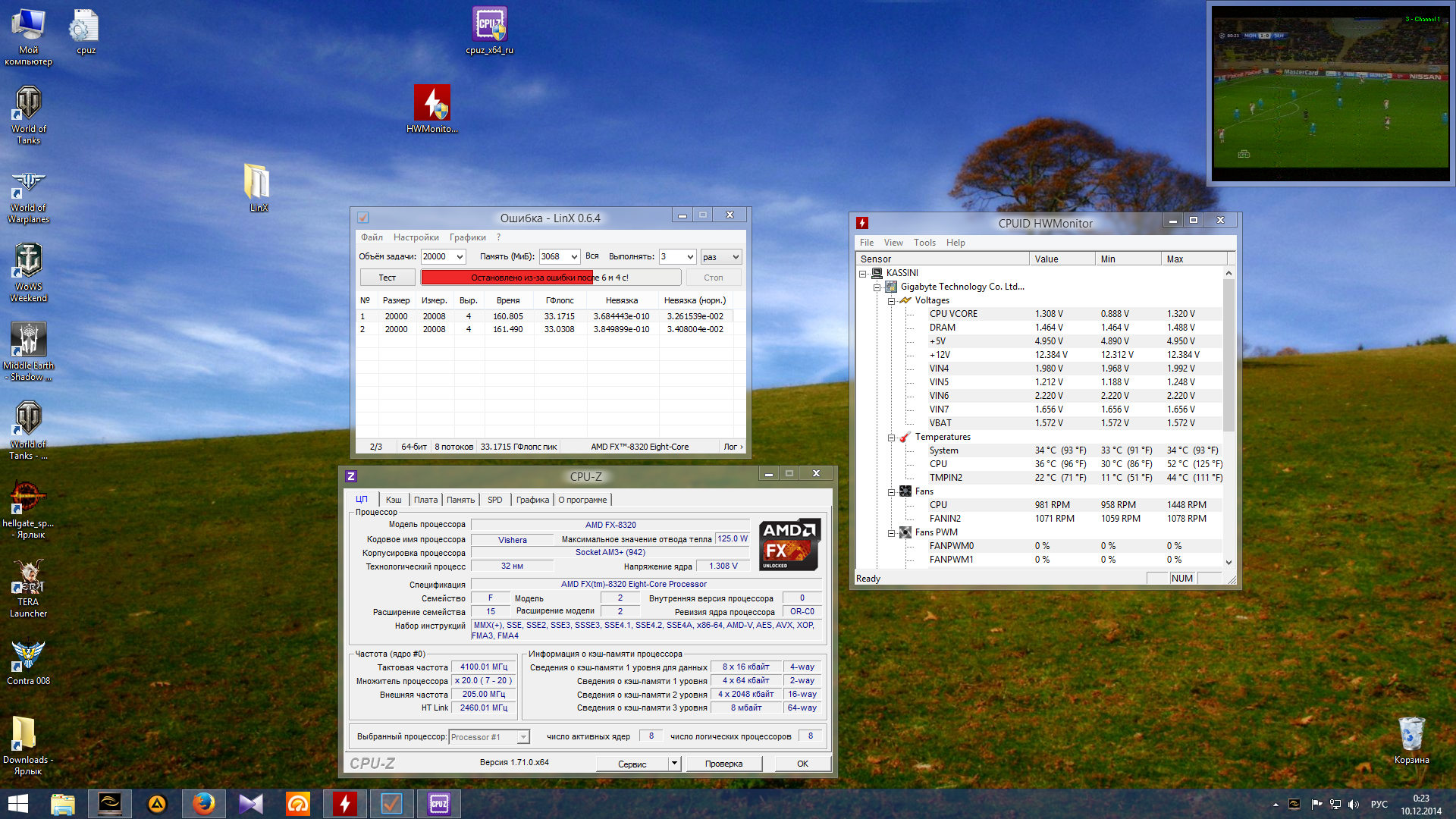The width and height of the screenshot is (1456, 819).
Task: Collapse the Fans PWM tree node
Action: (892, 533)
